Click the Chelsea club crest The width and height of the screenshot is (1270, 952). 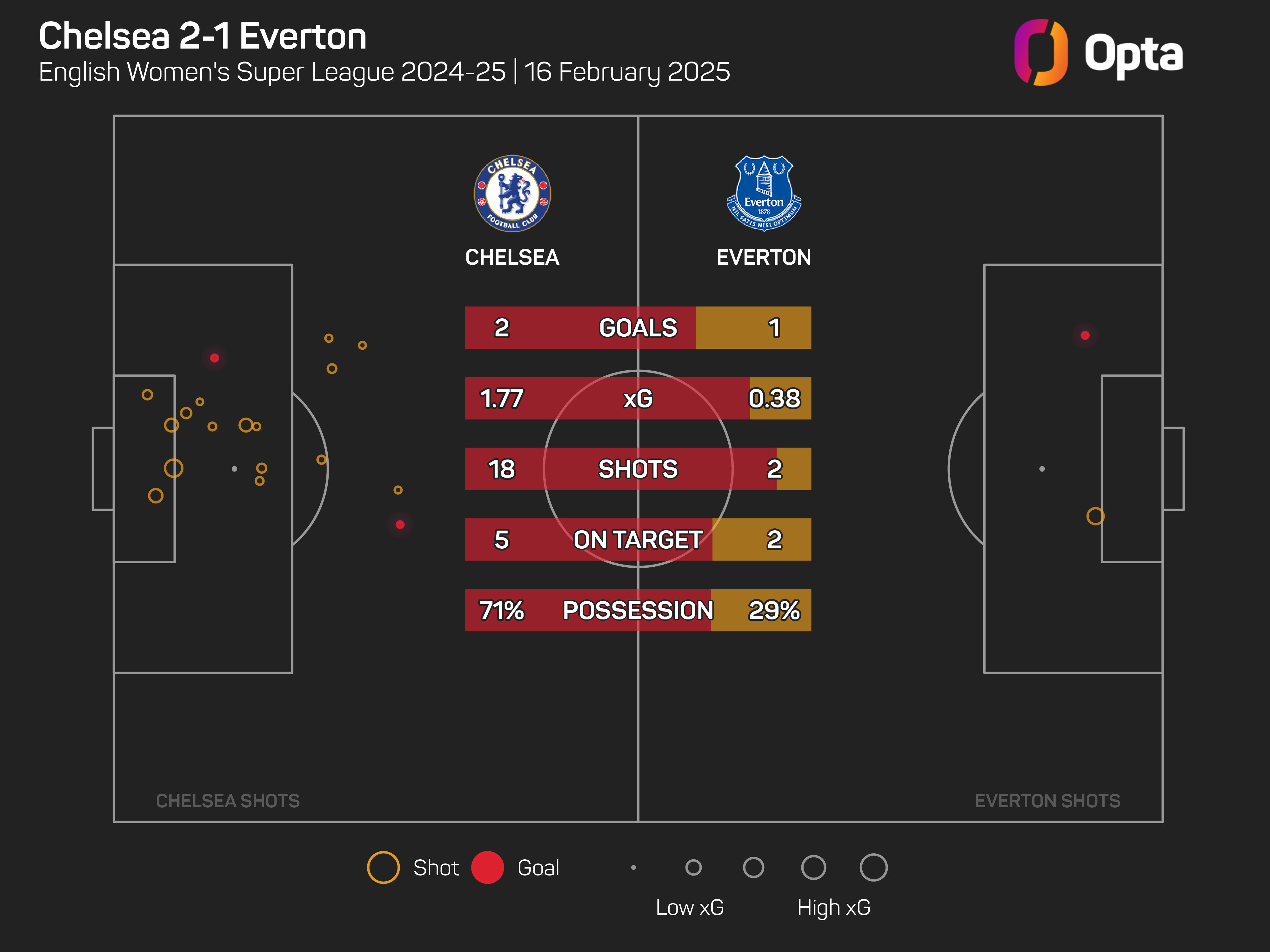511,194
